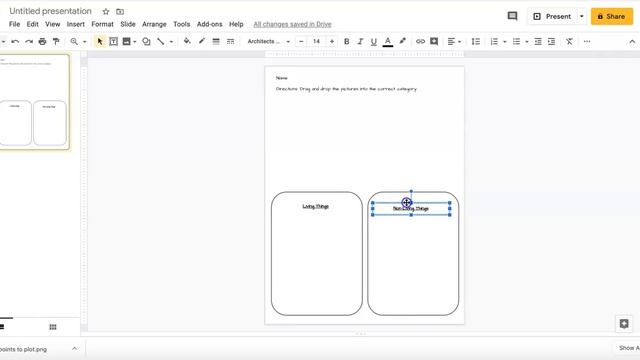Click the Clear formatting icon
640x360 pixels.
569,42
